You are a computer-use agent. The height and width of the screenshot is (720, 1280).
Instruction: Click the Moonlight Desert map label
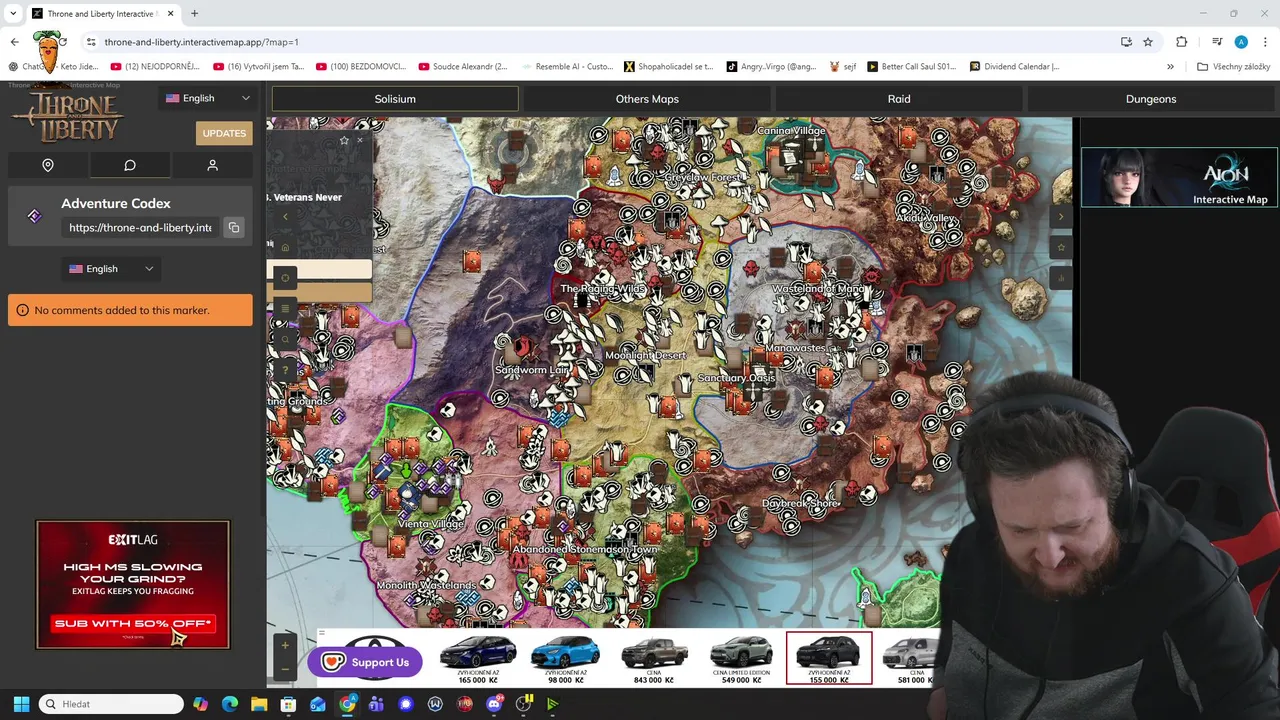tap(646, 356)
